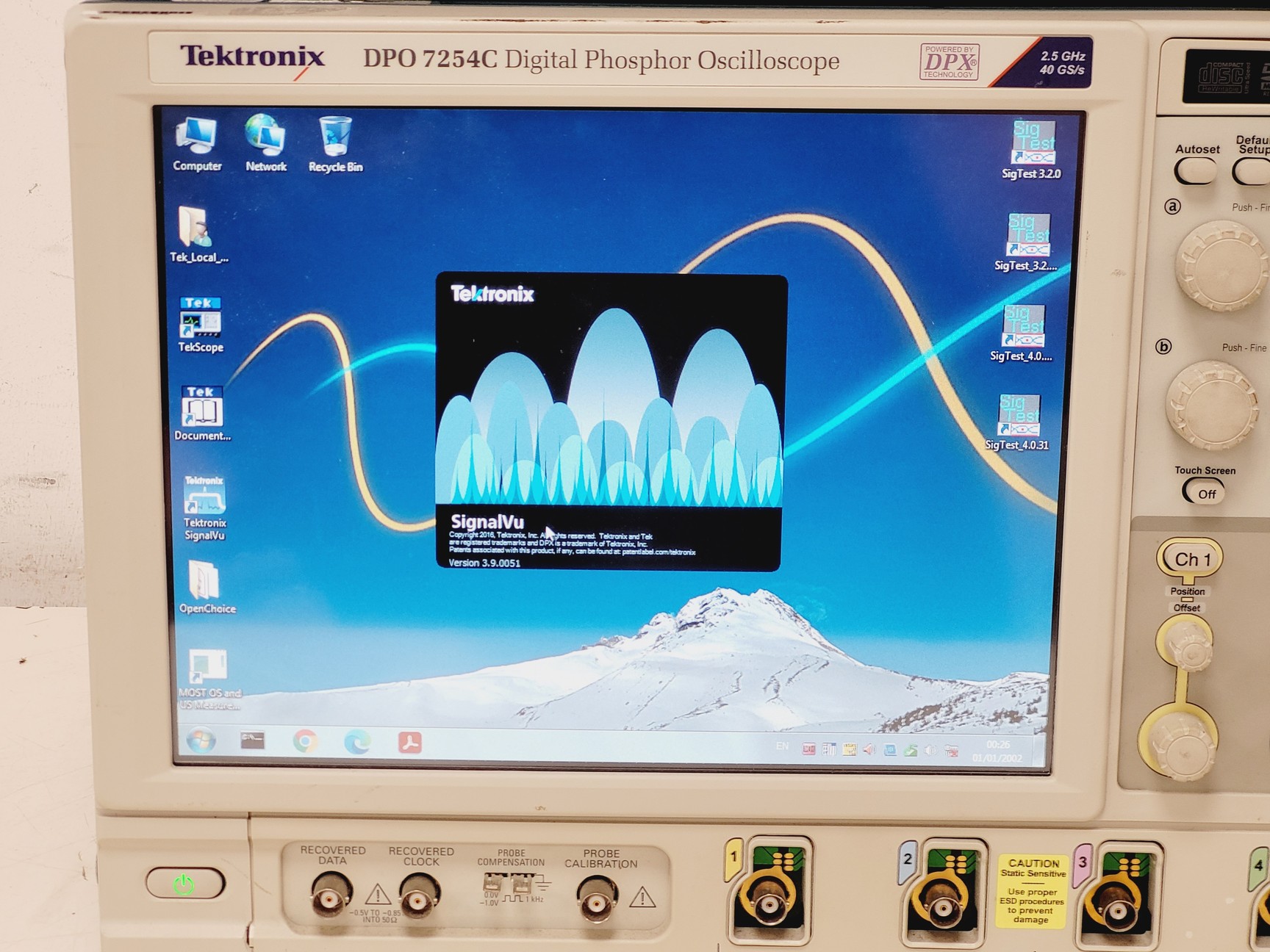Viewport: 1270px width, 952px height.
Task: Open the Windows Start menu orb
Action: click(x=201, y=740)
